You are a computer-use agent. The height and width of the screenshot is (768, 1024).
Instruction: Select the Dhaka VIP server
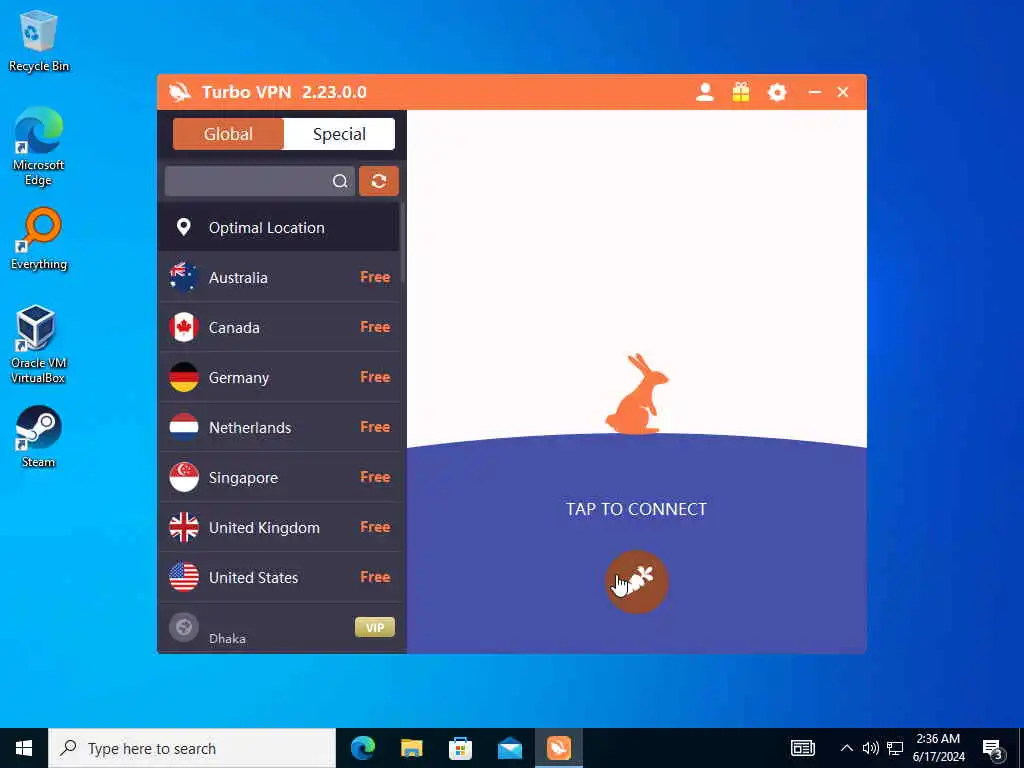[278, 628]
